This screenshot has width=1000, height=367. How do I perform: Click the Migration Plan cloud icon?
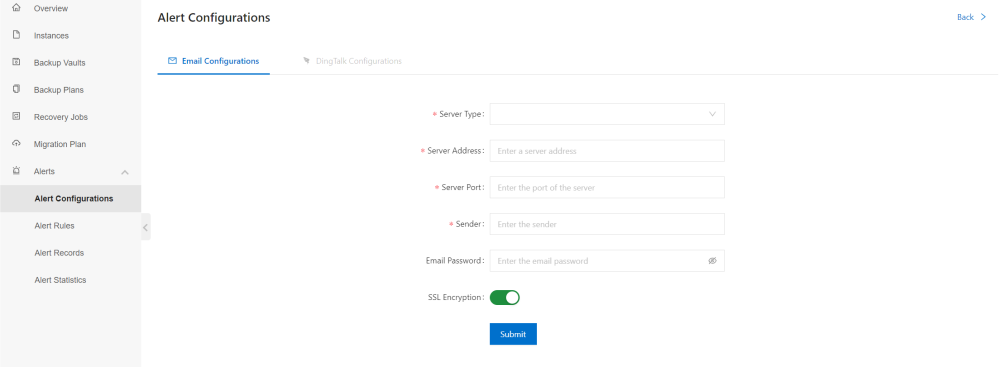coord(17,144)
